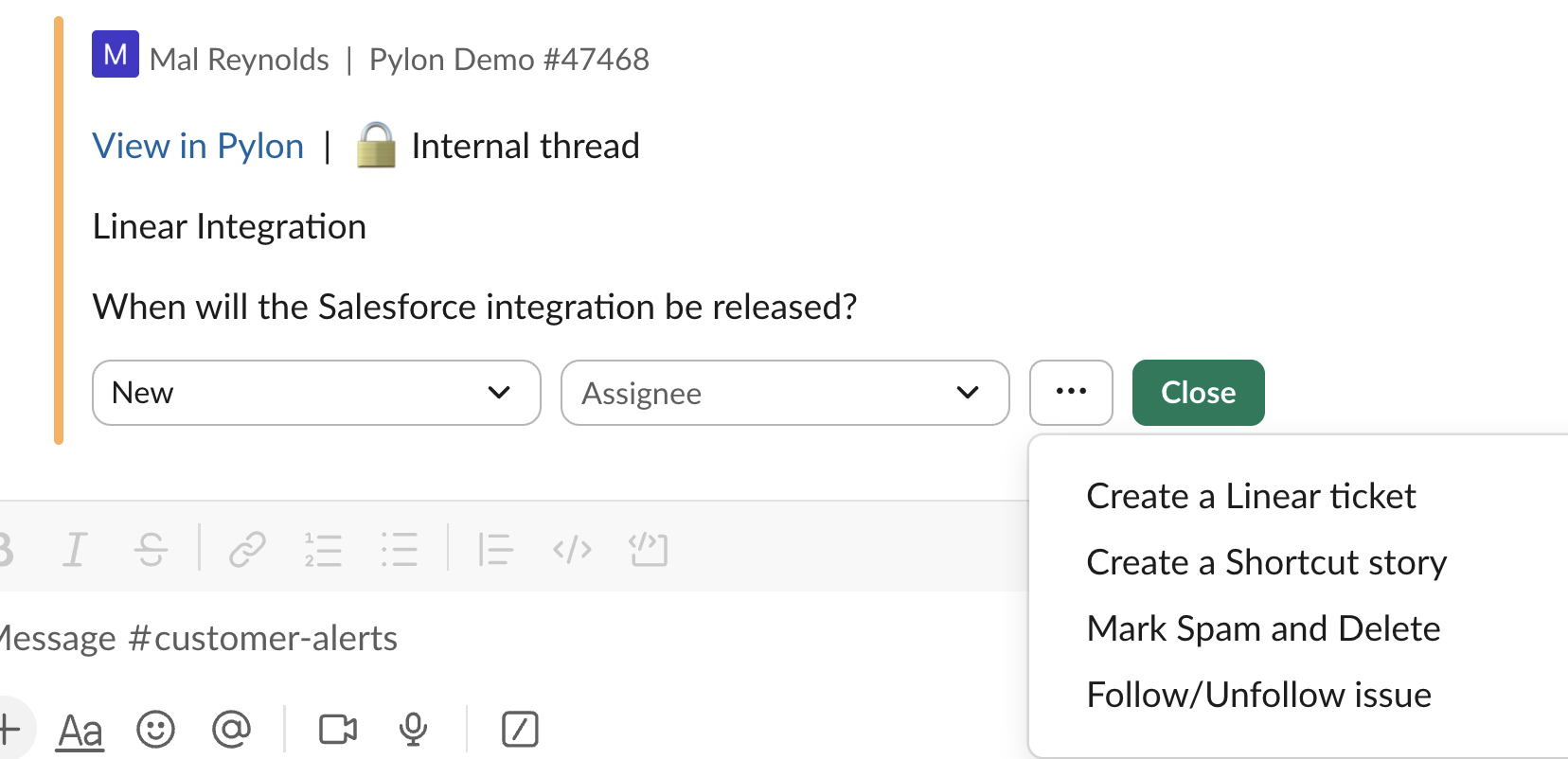
Task: Open the slash shortcuts menu
Action: [520, 730]
